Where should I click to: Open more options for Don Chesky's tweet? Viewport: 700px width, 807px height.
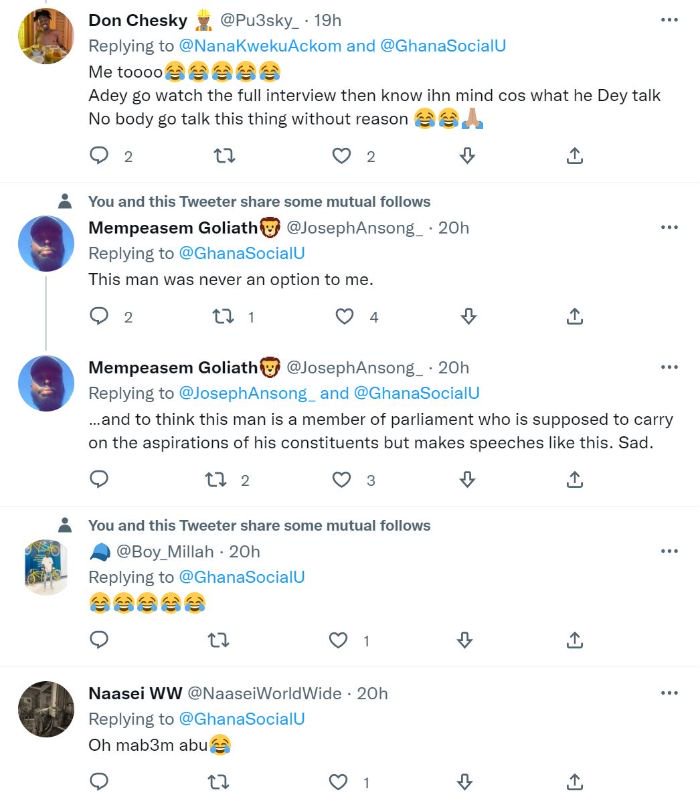pyautogui.click(x=669, y=19)
